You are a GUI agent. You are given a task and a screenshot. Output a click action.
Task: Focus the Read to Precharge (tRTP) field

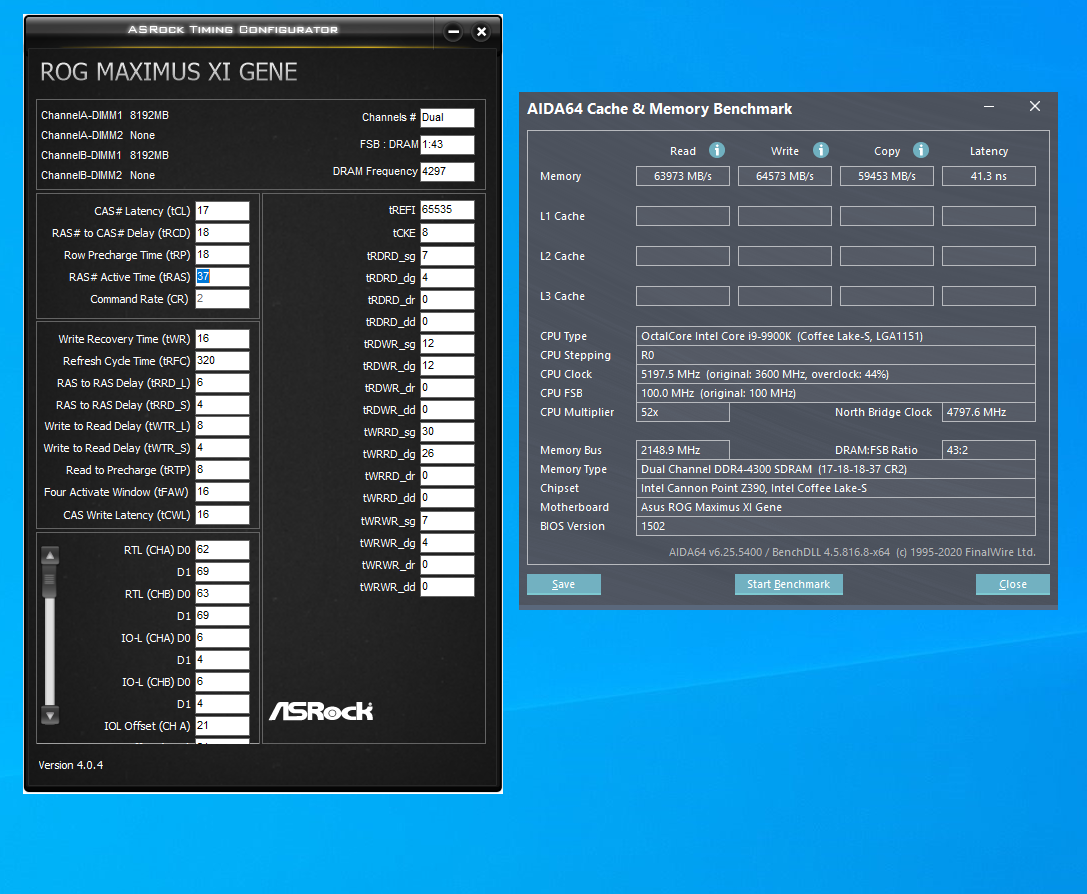(222, 470)
